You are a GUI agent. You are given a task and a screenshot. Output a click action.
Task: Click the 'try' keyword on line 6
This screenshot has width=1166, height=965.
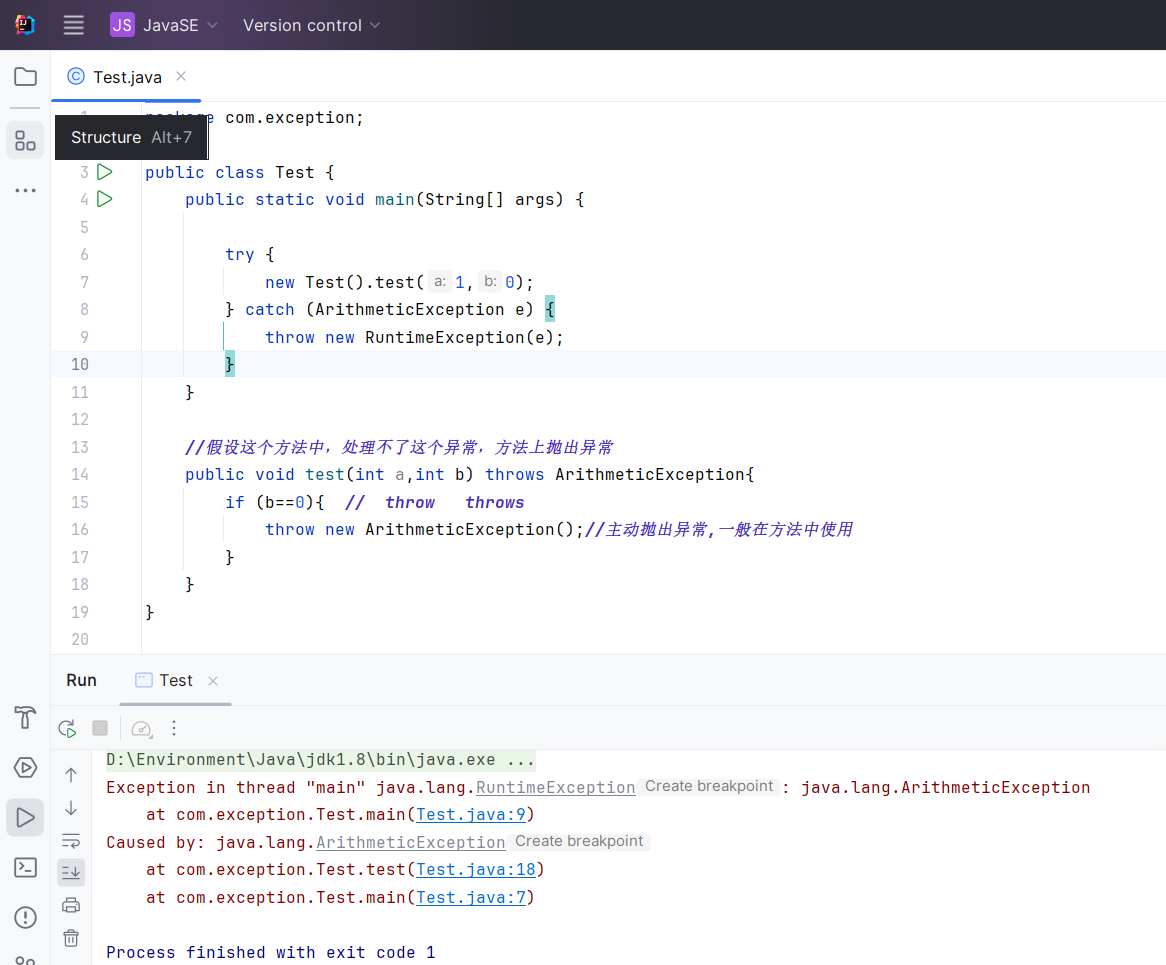pyautogui.click(x=239, y=254)
